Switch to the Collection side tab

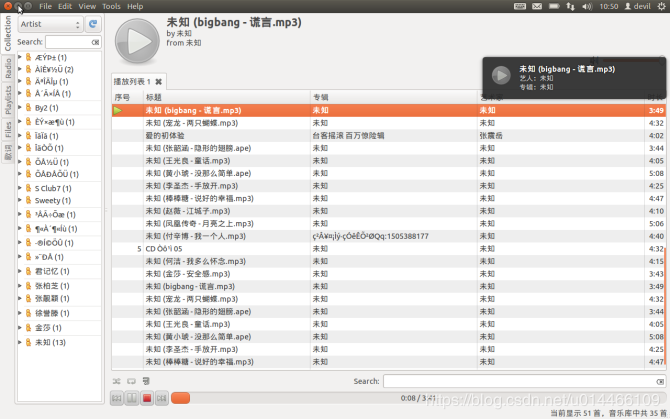pyautogui.click(x=8, y=33)
